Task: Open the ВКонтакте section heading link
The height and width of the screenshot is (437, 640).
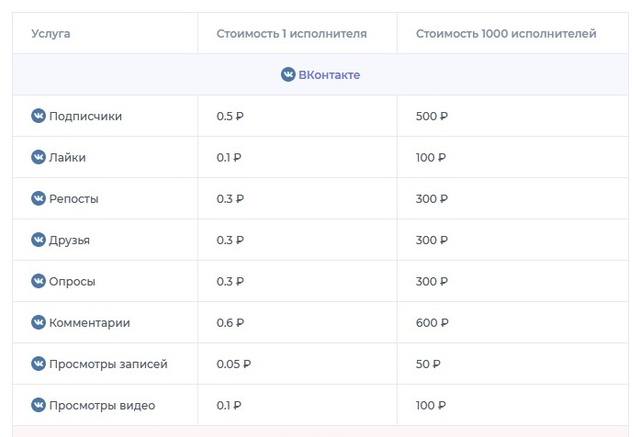Action: pyautogui.click(x=328, y=75)
